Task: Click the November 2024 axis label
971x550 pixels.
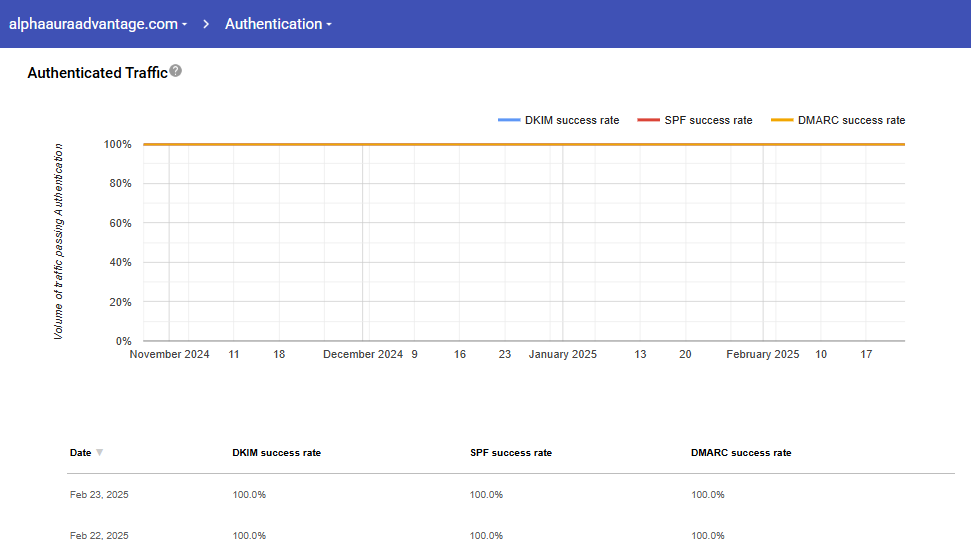Action: coord(170,354)
